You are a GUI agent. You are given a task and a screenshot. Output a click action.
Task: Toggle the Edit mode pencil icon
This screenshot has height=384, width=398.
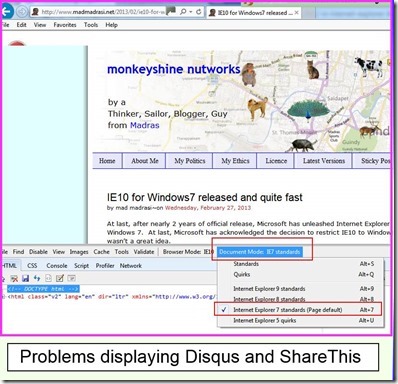60,278
